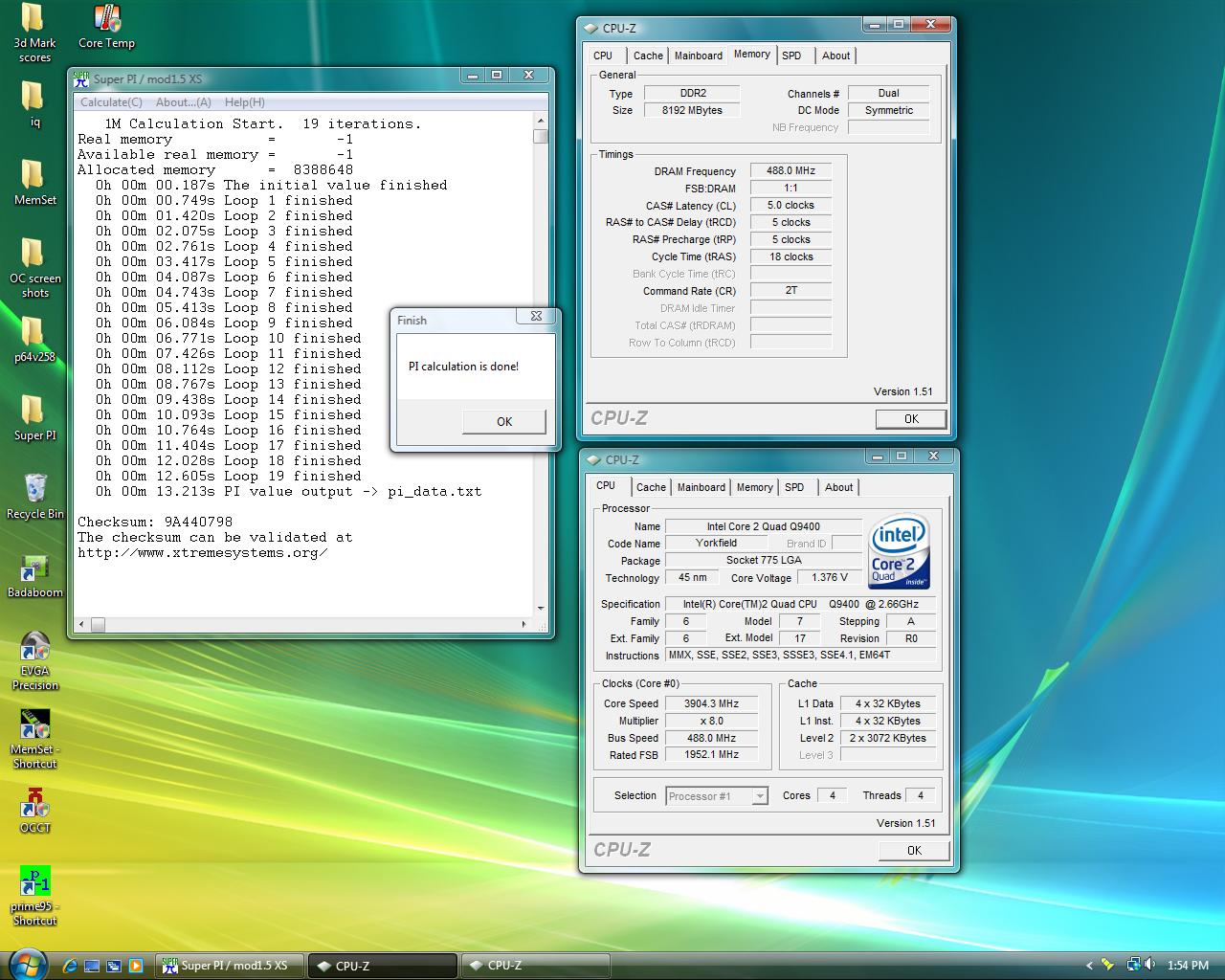Click Super PI scroll down arrow
Image resolution: width=1225 pixels, height=980 pixels.
point(541,608)
